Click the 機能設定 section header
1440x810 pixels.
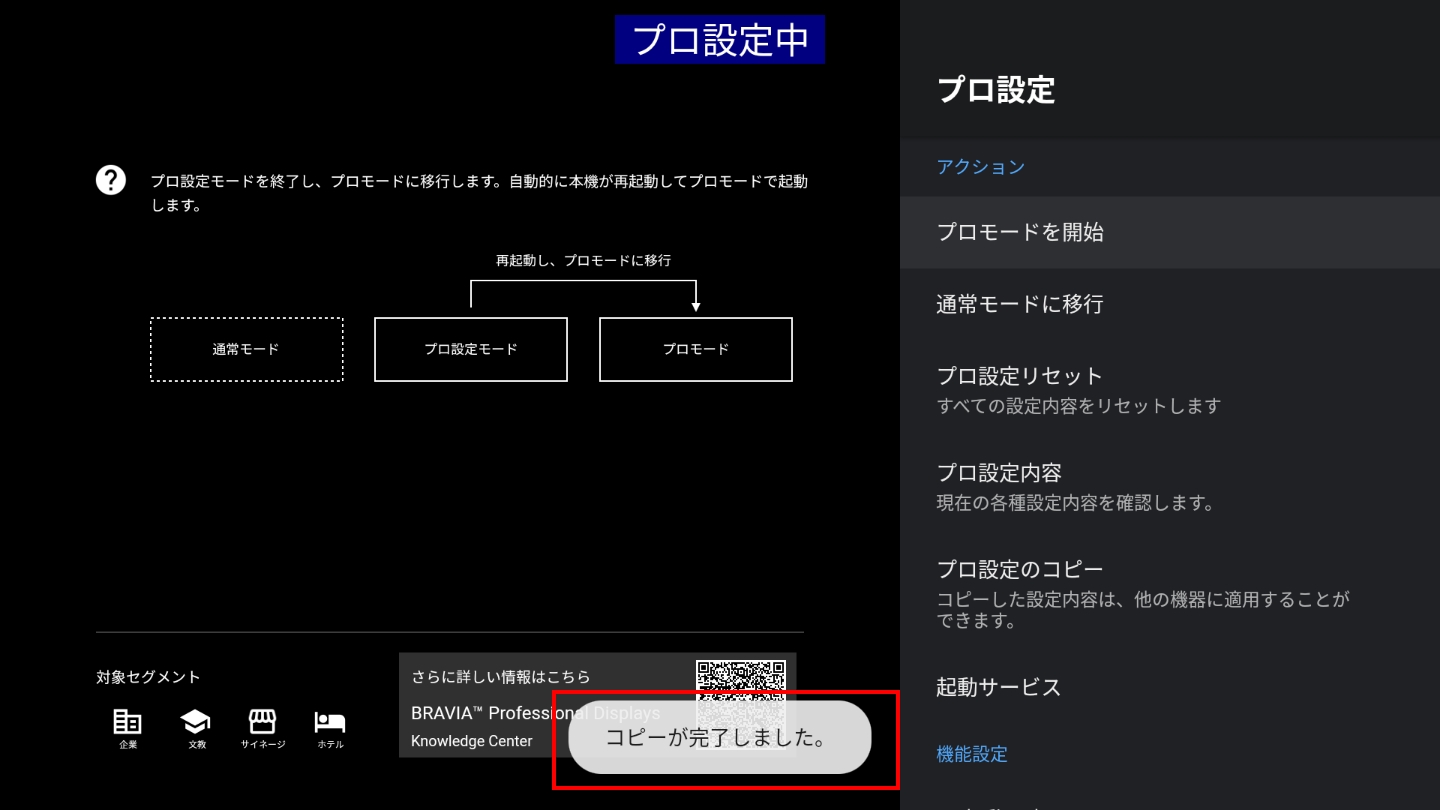pyautogui.click(x=972, y=754)
